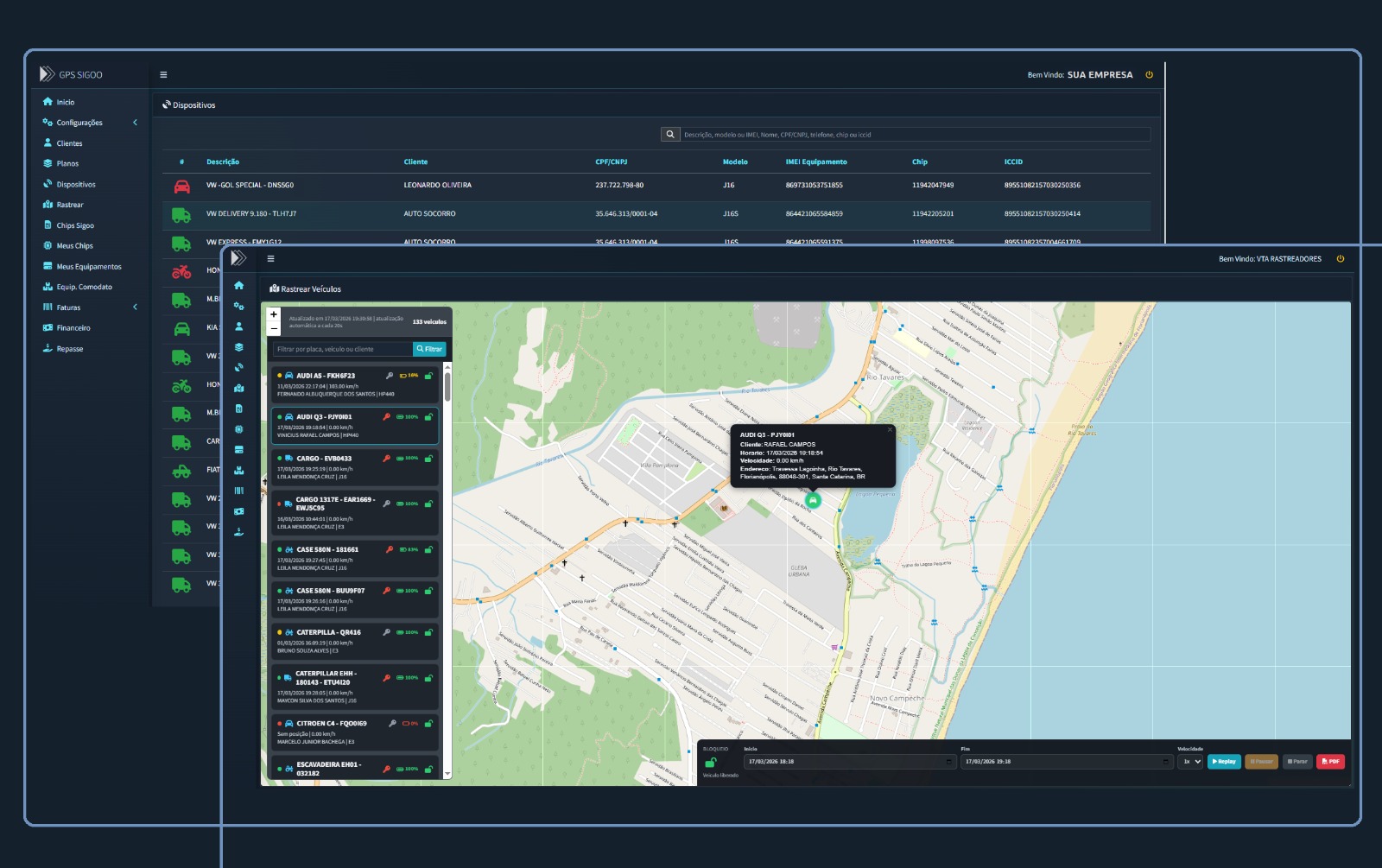Open the Velocidade 1x dropdown
Screen dimensions: 1382x868
(1191, 762)
